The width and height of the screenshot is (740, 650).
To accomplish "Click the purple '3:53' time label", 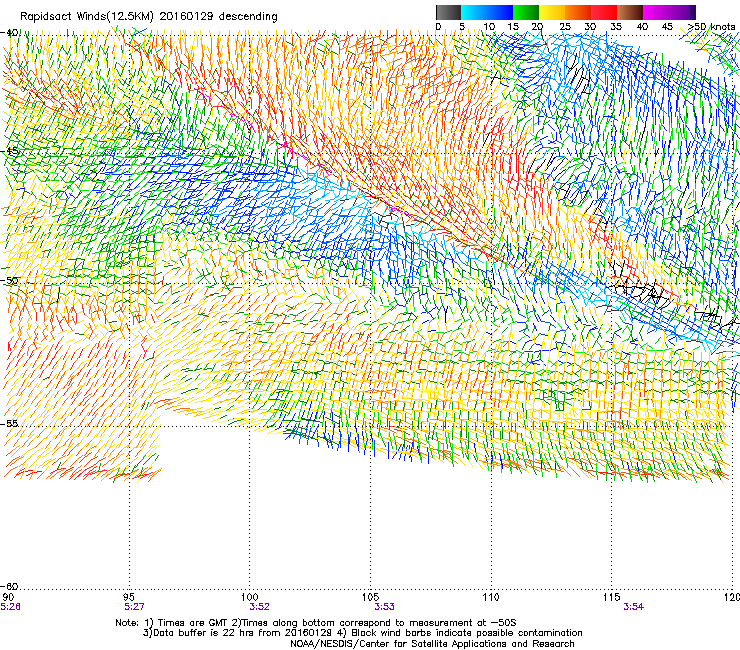I will [384, 607].
